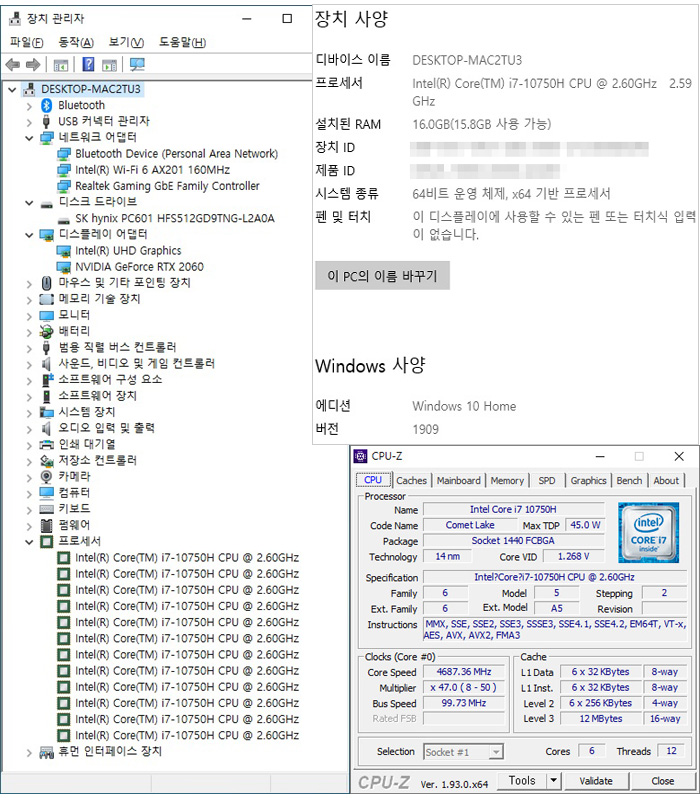Open the 보기(V) menu
This screenshot has height=798, width=700.
[x=126, y=42]
